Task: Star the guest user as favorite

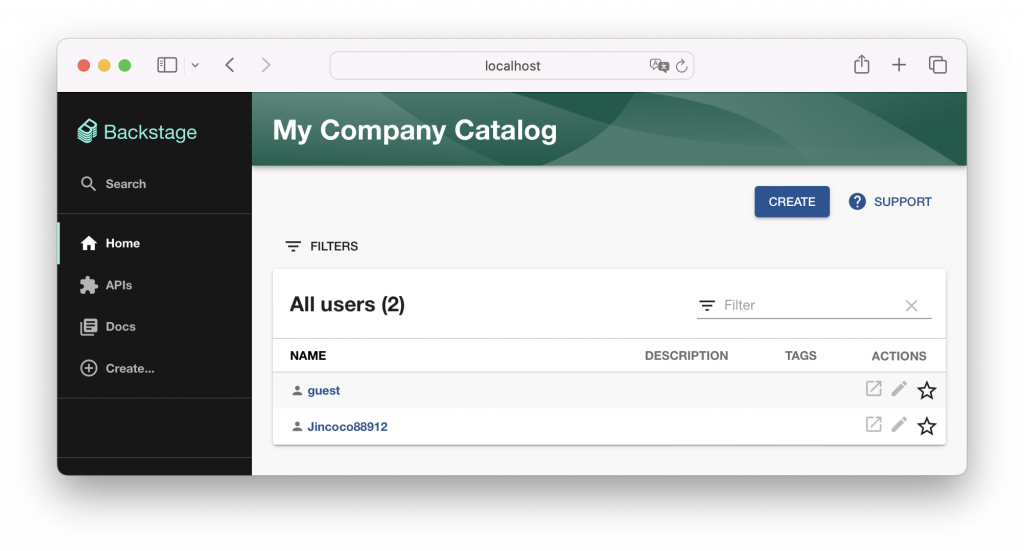Action: coord(927,391)
